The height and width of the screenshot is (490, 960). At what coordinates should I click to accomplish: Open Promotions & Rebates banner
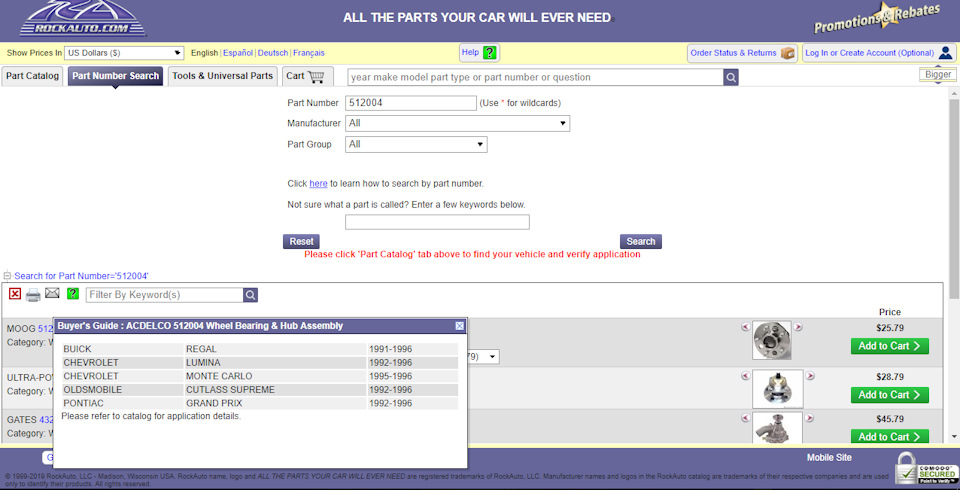(877, 18)
